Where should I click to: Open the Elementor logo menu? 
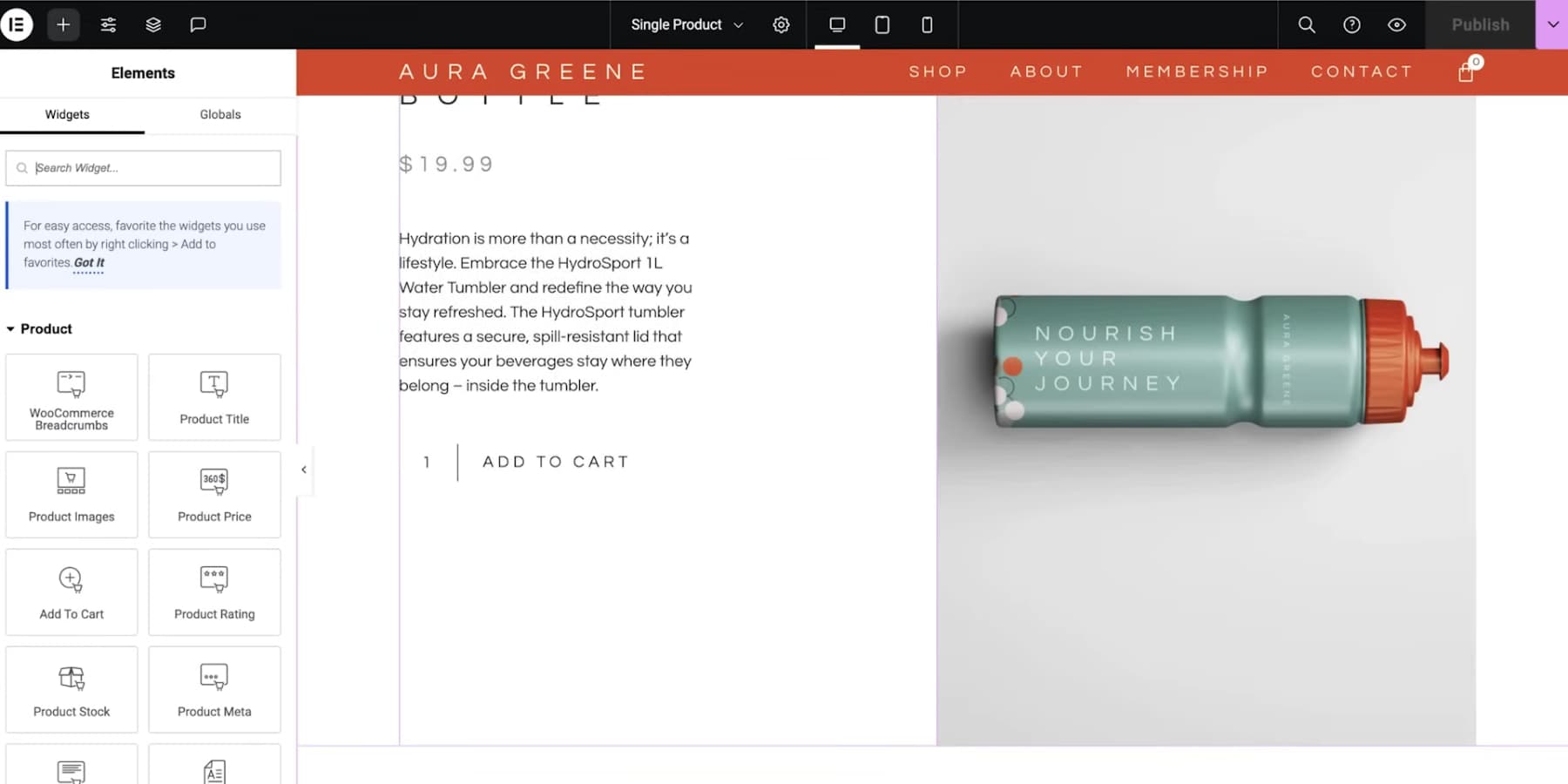pyautogui.click(x=17, y=24)
